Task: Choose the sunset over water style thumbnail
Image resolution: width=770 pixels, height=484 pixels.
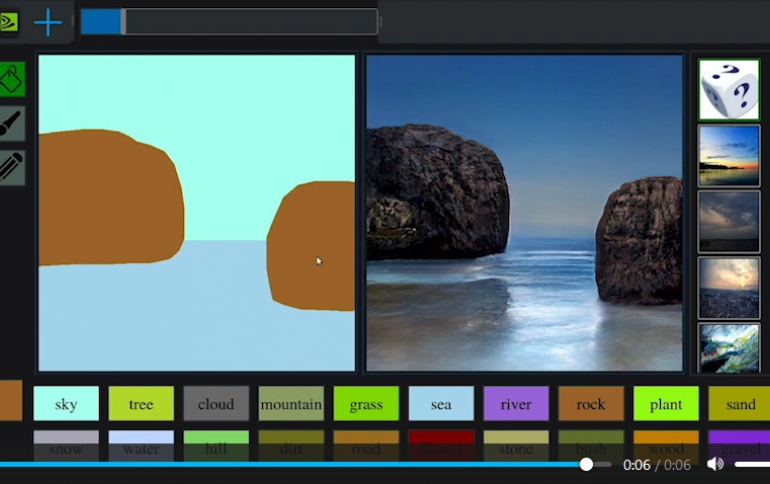Action: click(729, 156)
